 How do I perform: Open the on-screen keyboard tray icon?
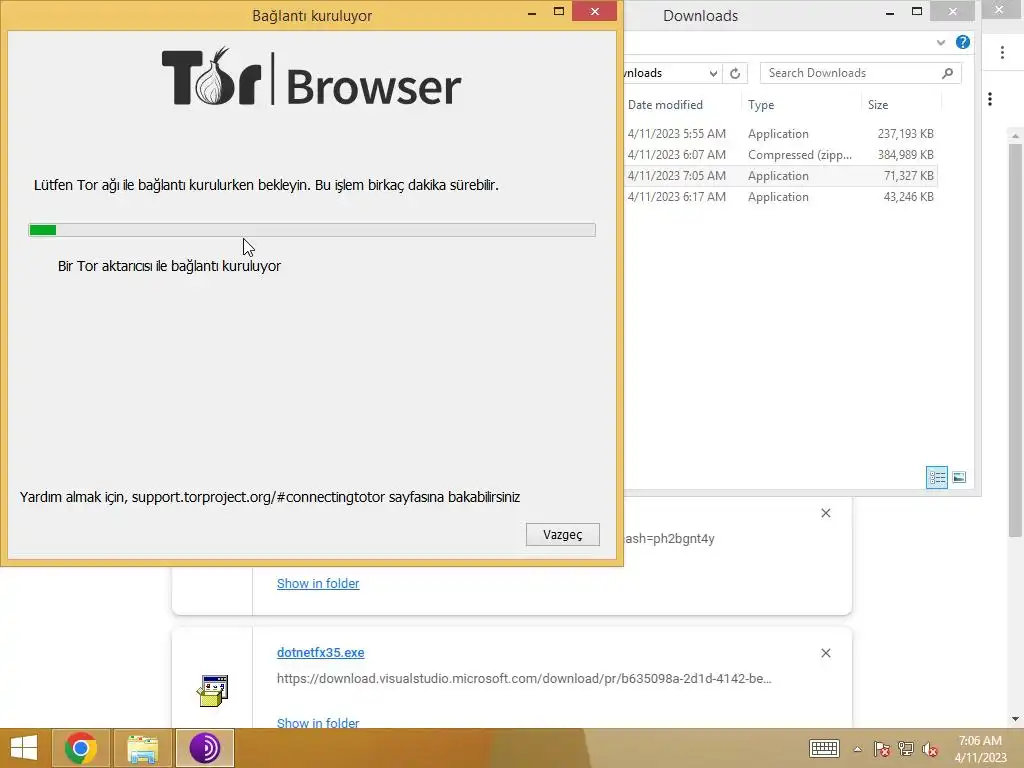[824, 748]
